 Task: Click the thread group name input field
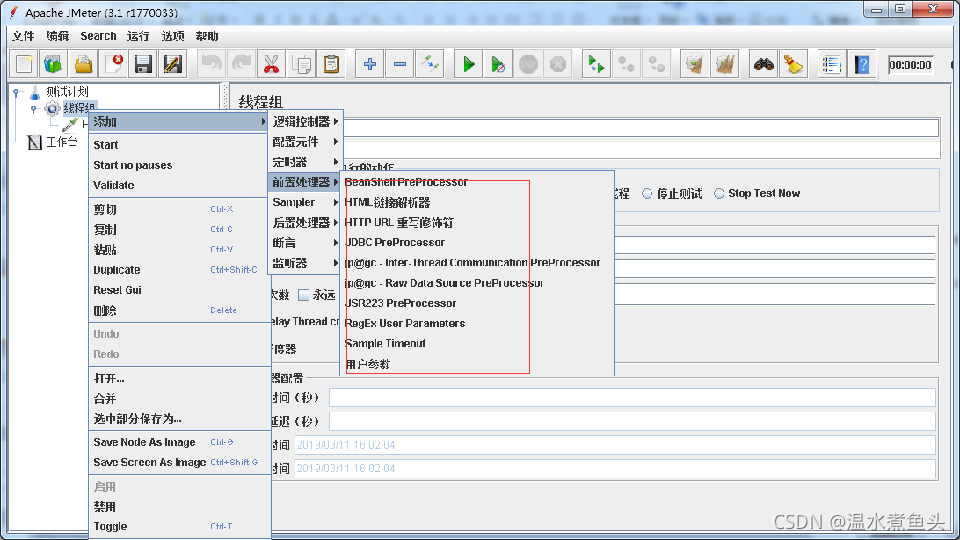coord(640,128)
